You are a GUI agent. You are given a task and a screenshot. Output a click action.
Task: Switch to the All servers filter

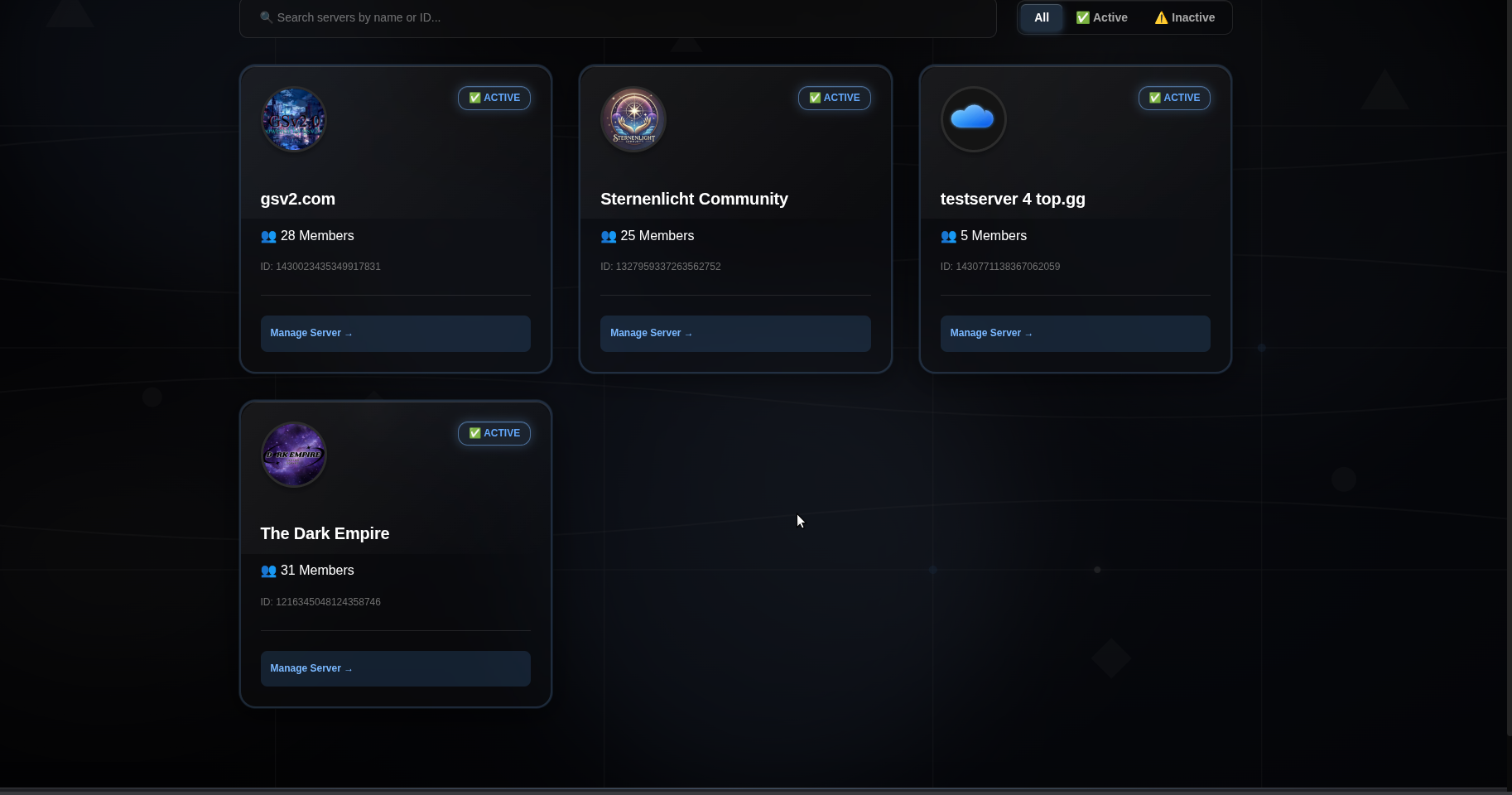coord(1041,17)
